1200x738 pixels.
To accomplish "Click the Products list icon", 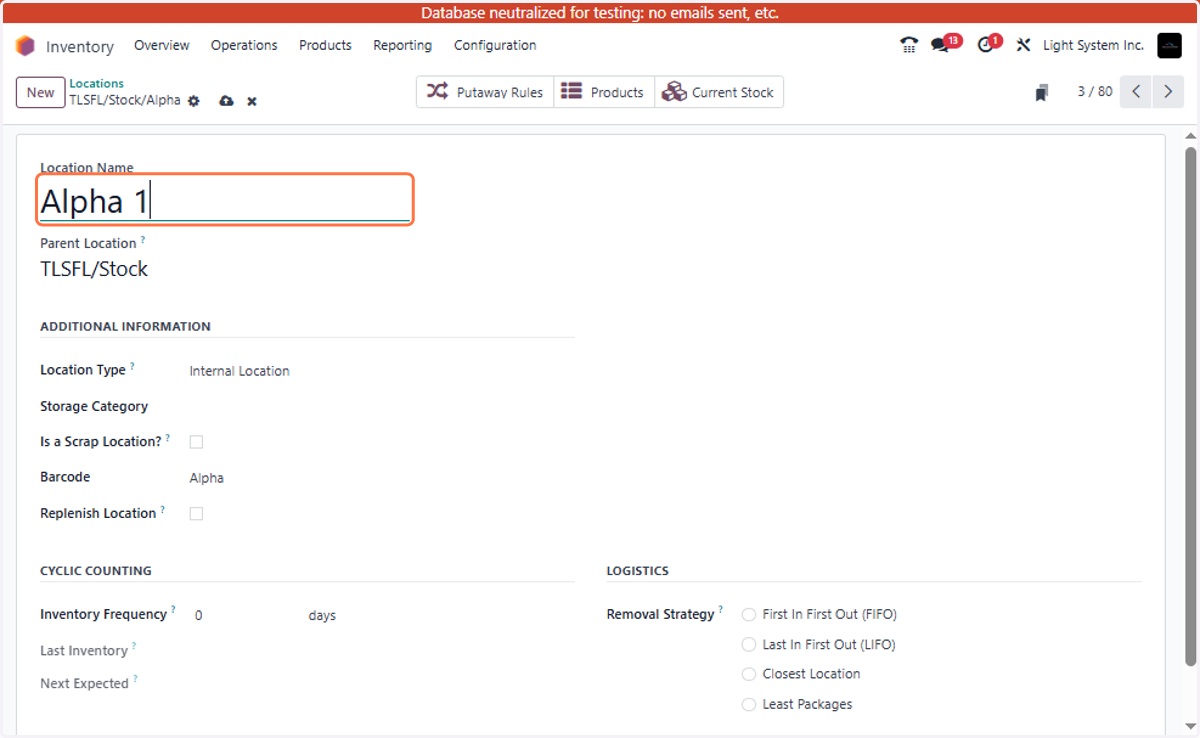I will (x=571, y=91).
